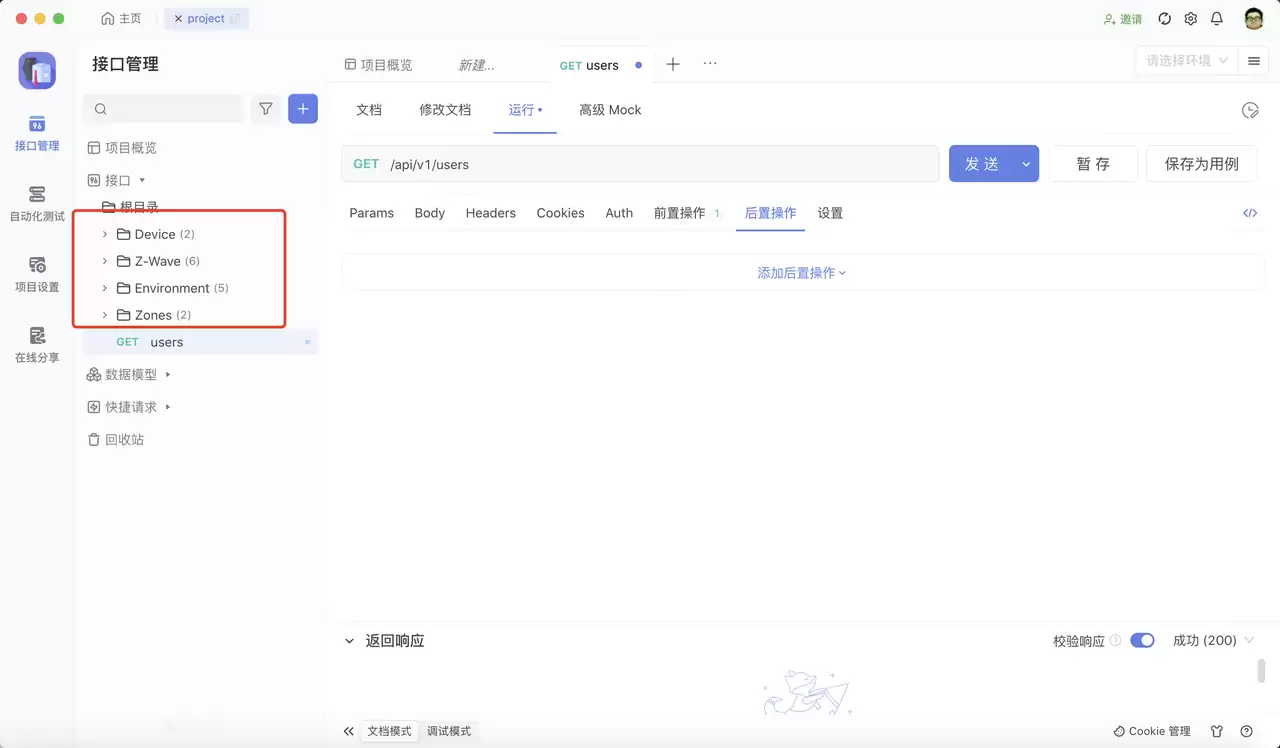Screen dimensions: 1280x748
Task: Open settings gear icon top right
Action: 1190,19
